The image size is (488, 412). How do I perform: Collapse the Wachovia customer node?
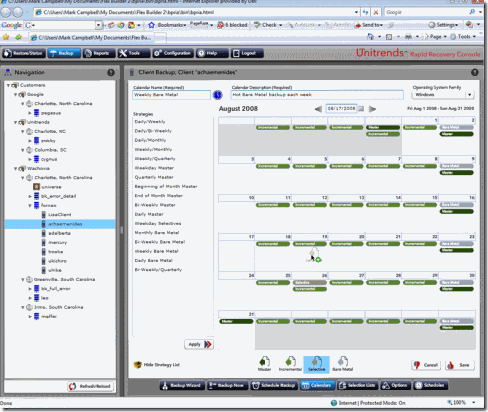point(16,169)
